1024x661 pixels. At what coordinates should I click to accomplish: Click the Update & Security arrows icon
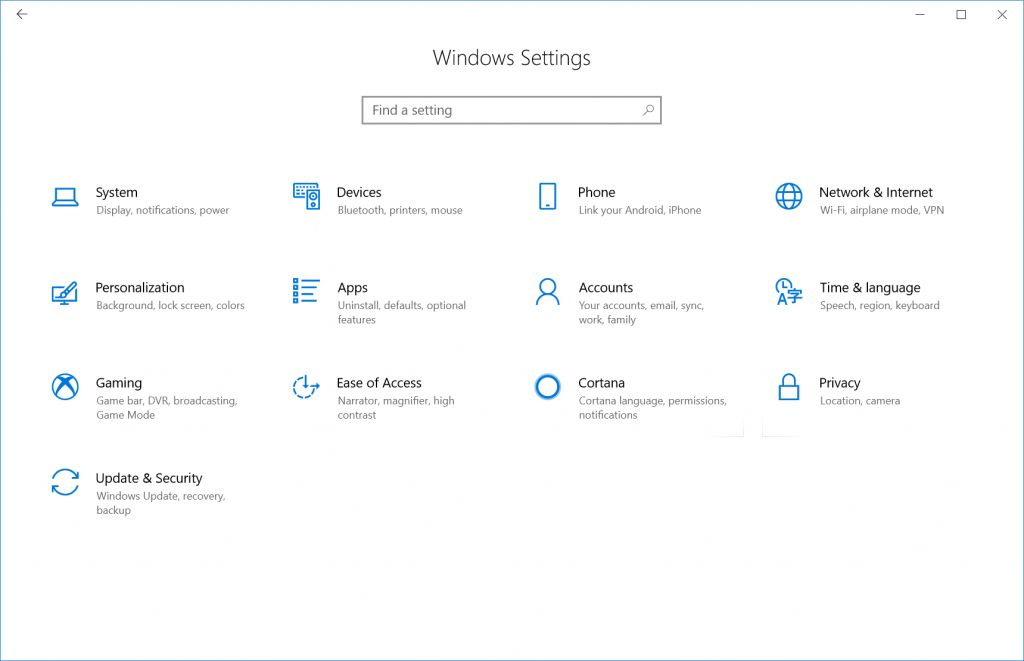click(x=65, y=482)
